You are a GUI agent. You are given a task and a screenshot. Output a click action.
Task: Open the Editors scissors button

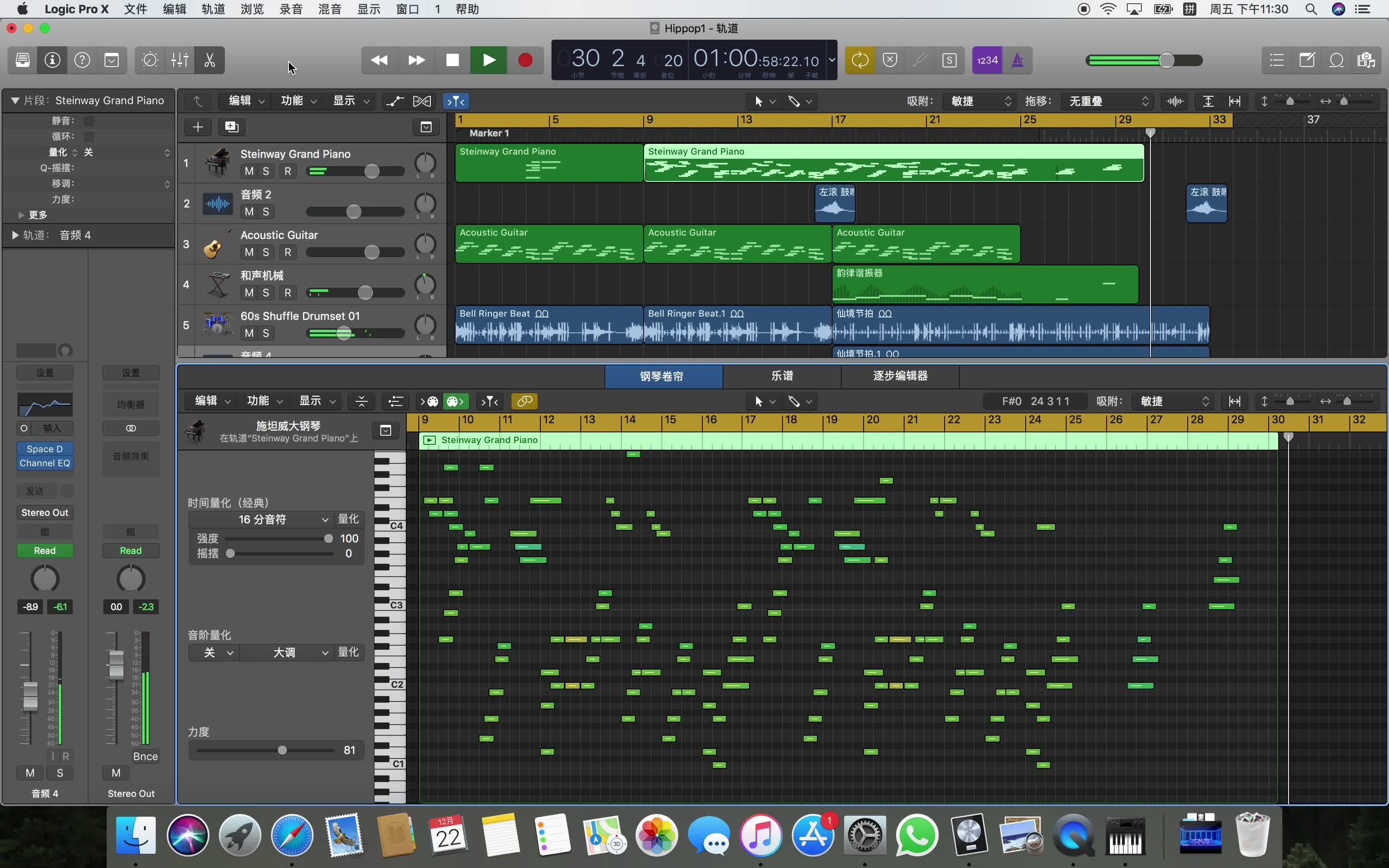point(210,60)
